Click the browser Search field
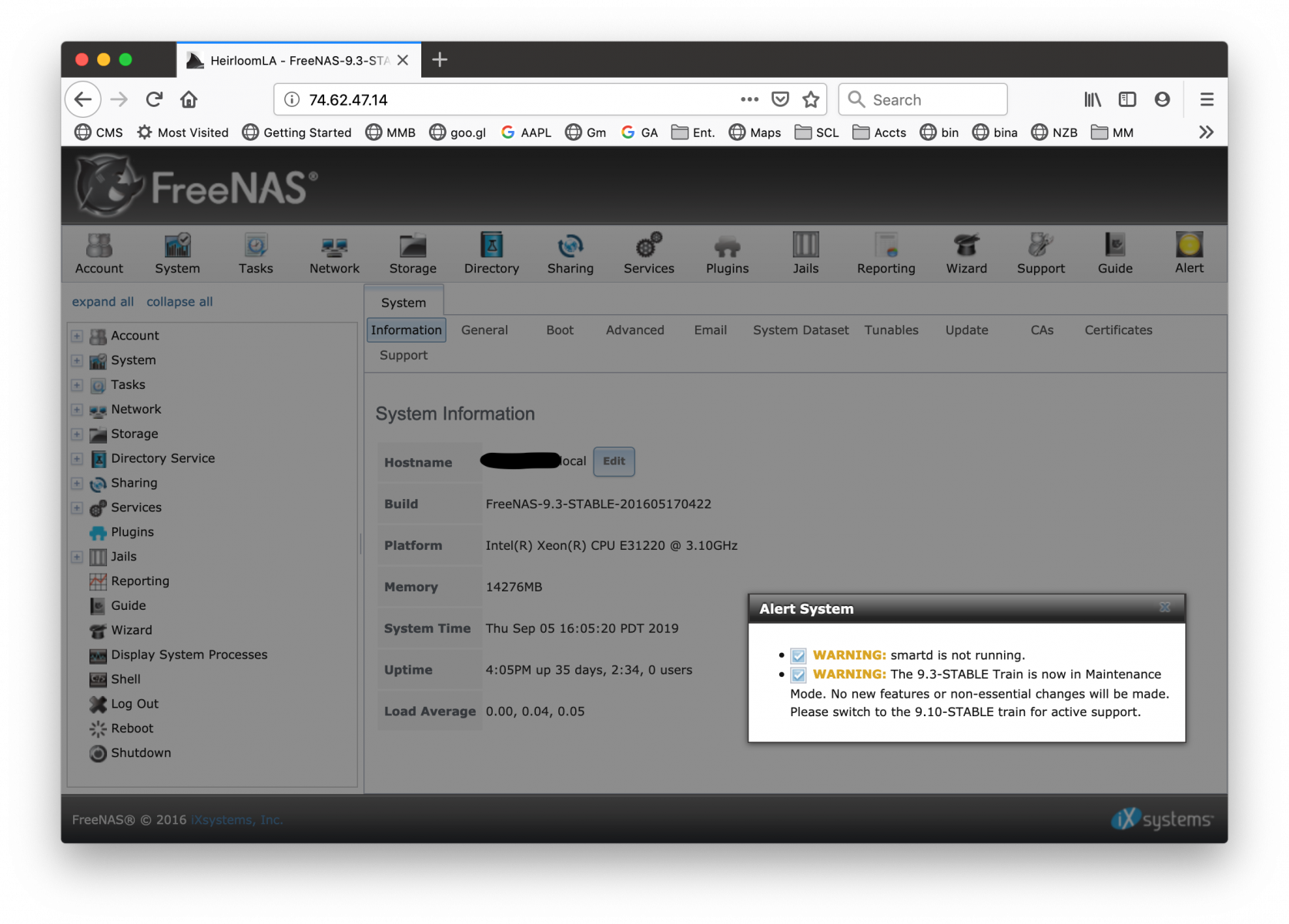Screen dimensions: 1289x924 point(922,99)
